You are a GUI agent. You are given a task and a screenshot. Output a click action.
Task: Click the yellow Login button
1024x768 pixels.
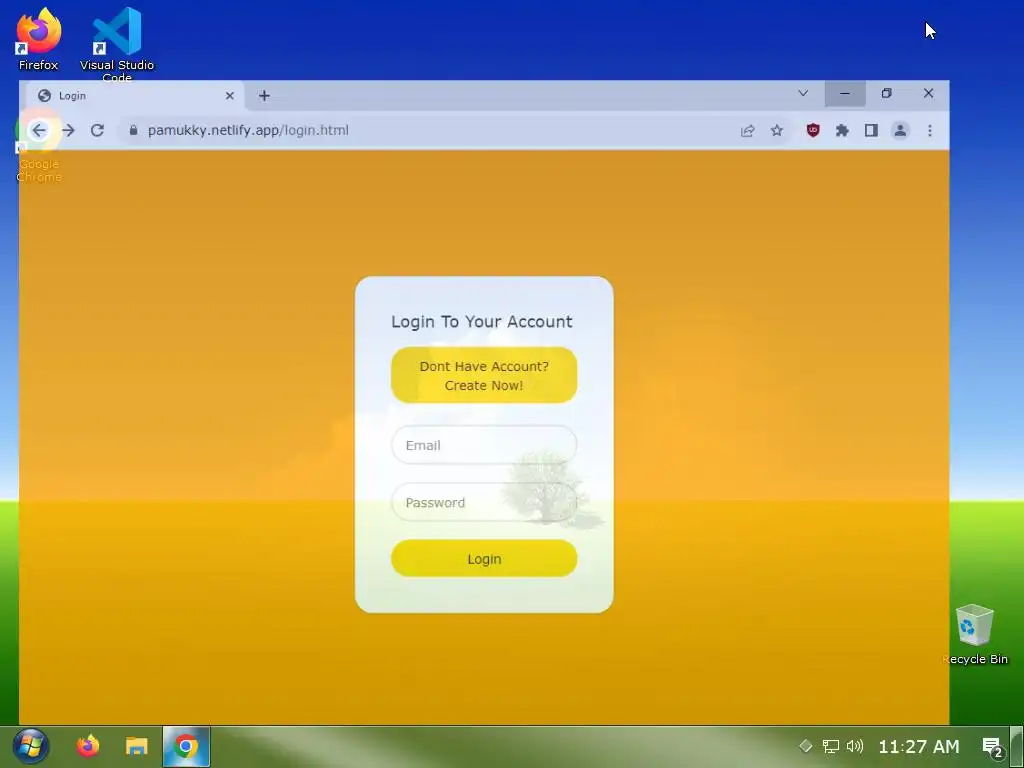484,558
